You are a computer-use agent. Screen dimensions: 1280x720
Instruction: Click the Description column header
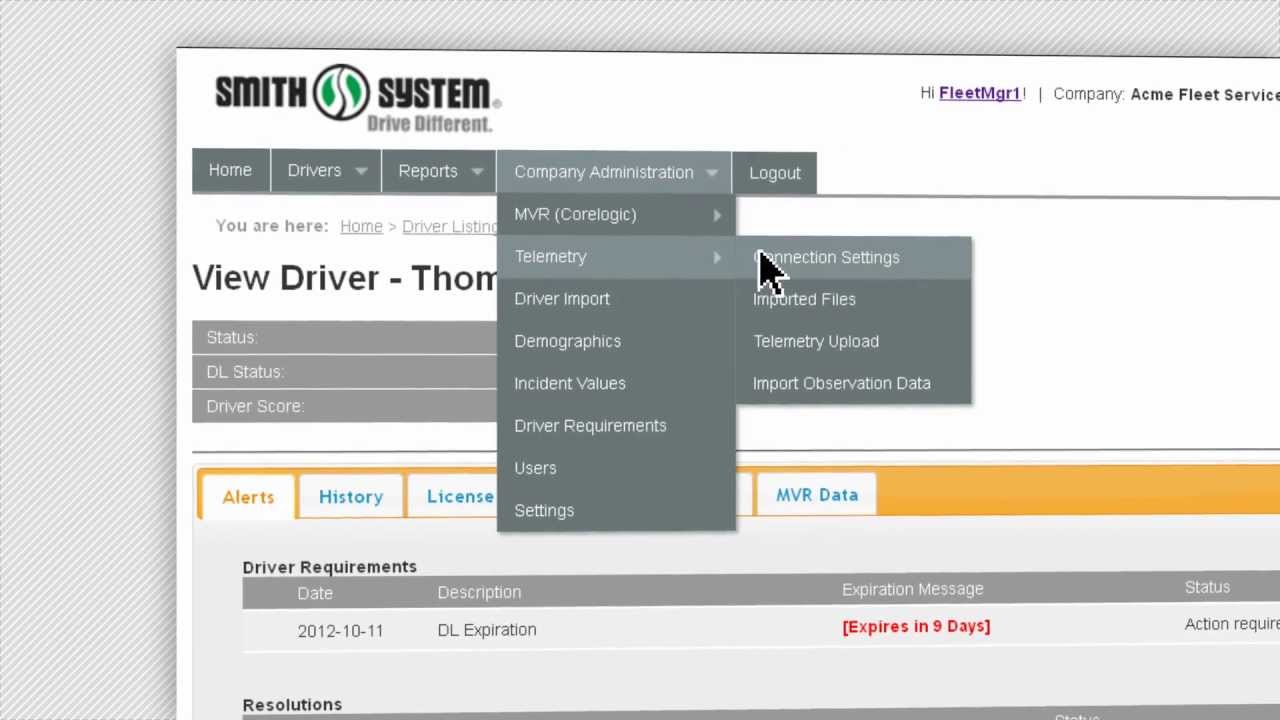click(479, 592)
